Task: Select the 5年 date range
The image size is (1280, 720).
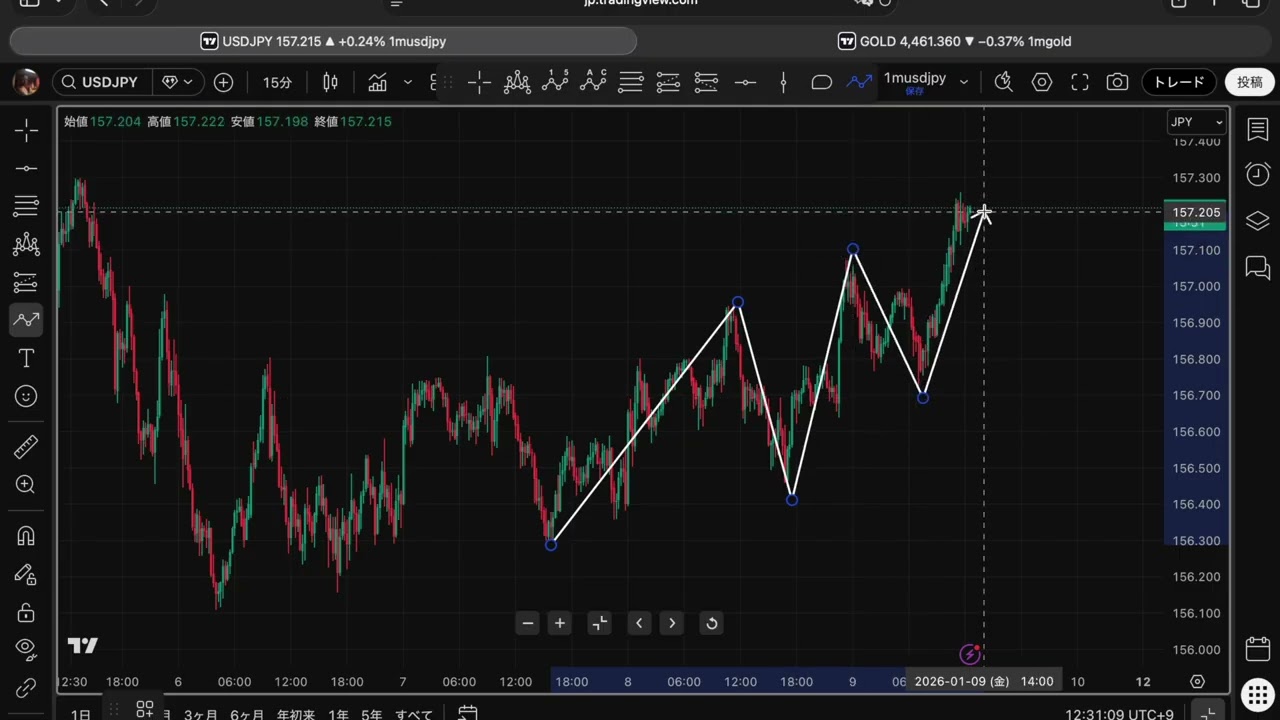Action: [371, 714]
